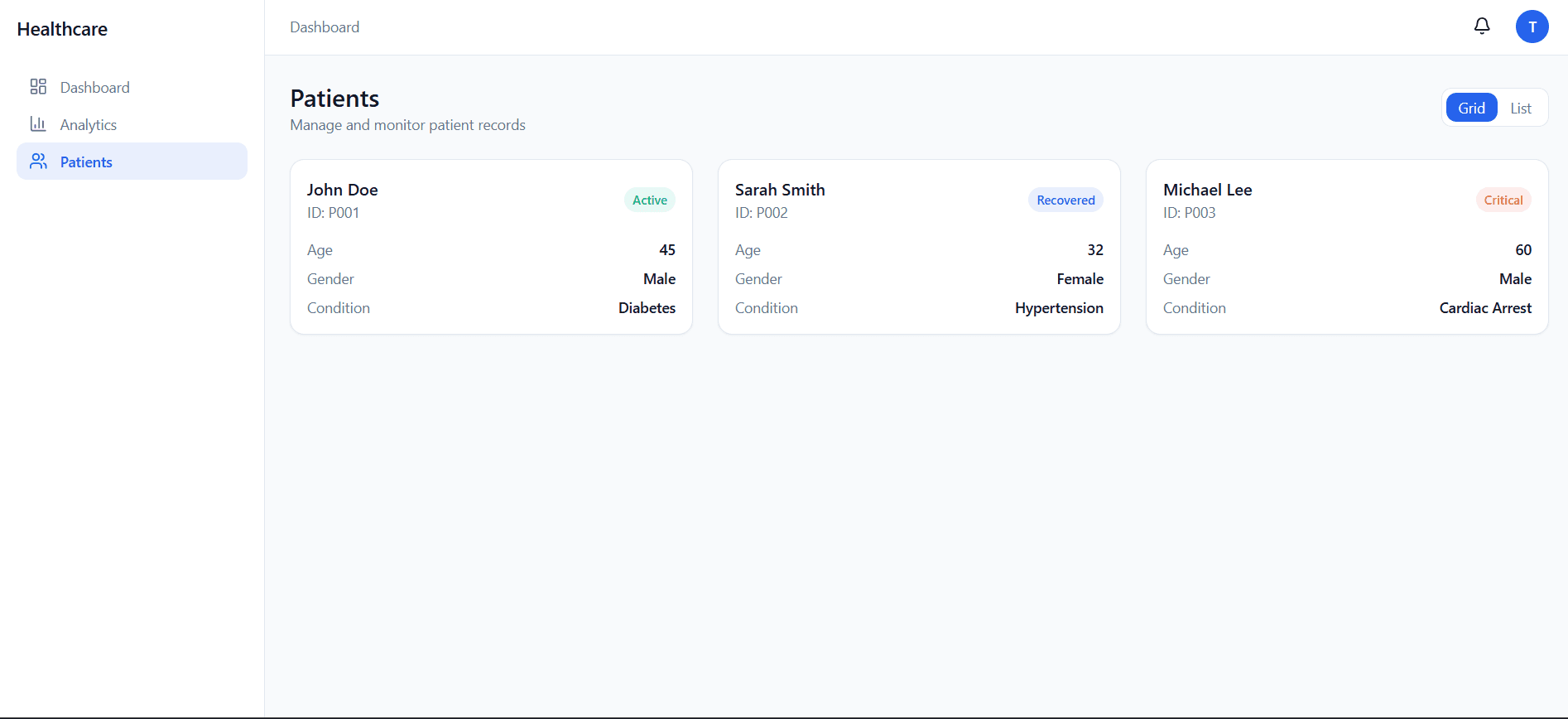Switch to List view
The width and height of the screenshot is (1568, 719).
point(1520,108)
